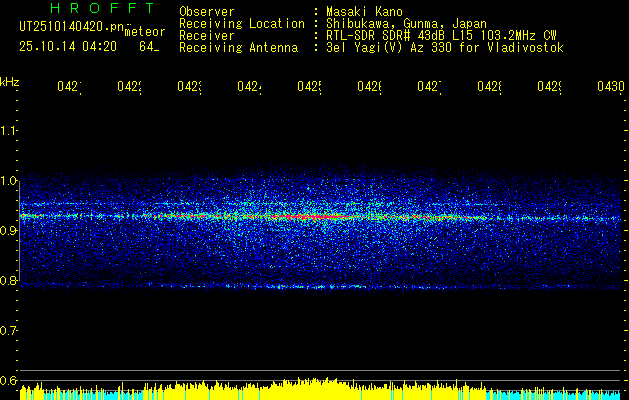The height and width of the screenshot is (400, 629).
Task: Click the 'meteor' label
Action: 145,32
